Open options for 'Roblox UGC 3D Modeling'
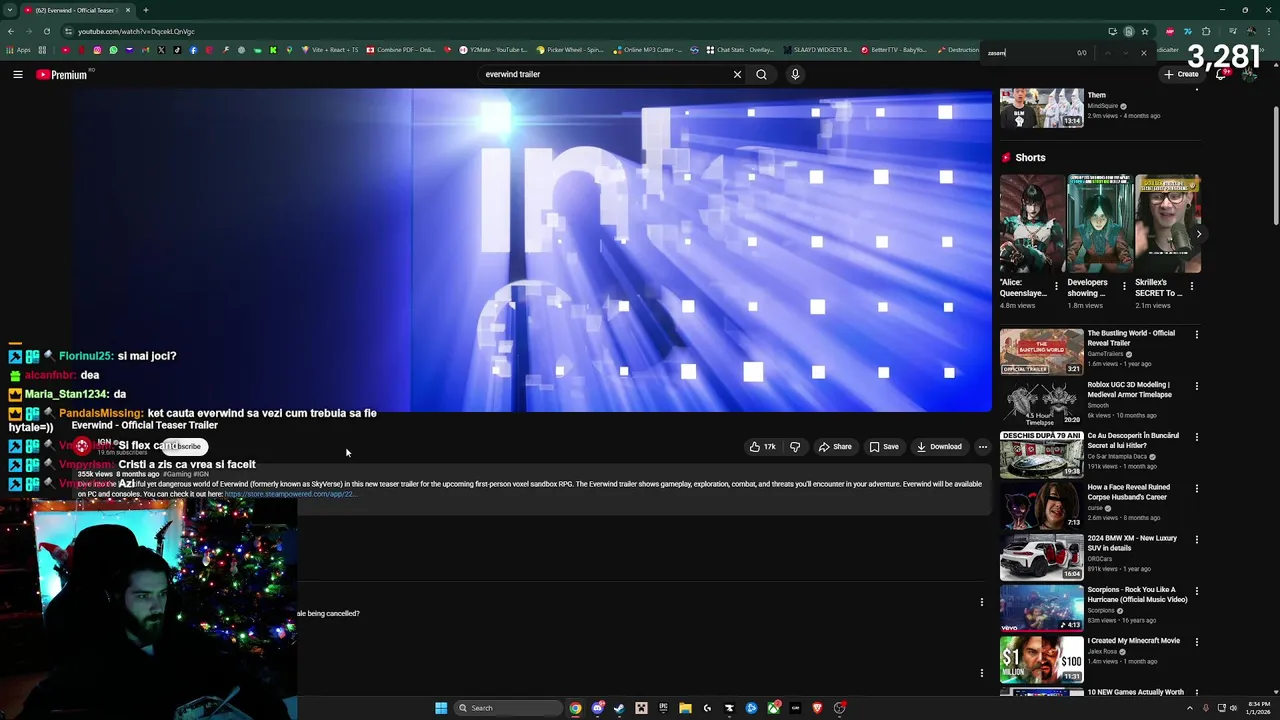Viewport: 1280px width, 720px height. 1196,386
